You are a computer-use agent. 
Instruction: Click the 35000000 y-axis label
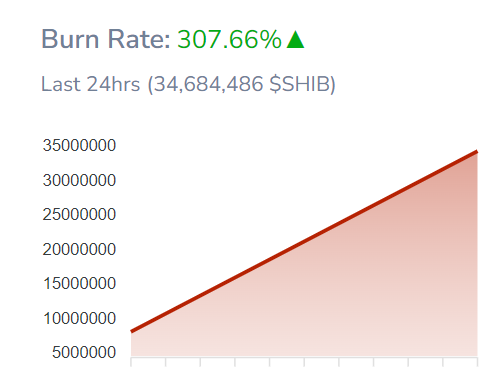79,145
